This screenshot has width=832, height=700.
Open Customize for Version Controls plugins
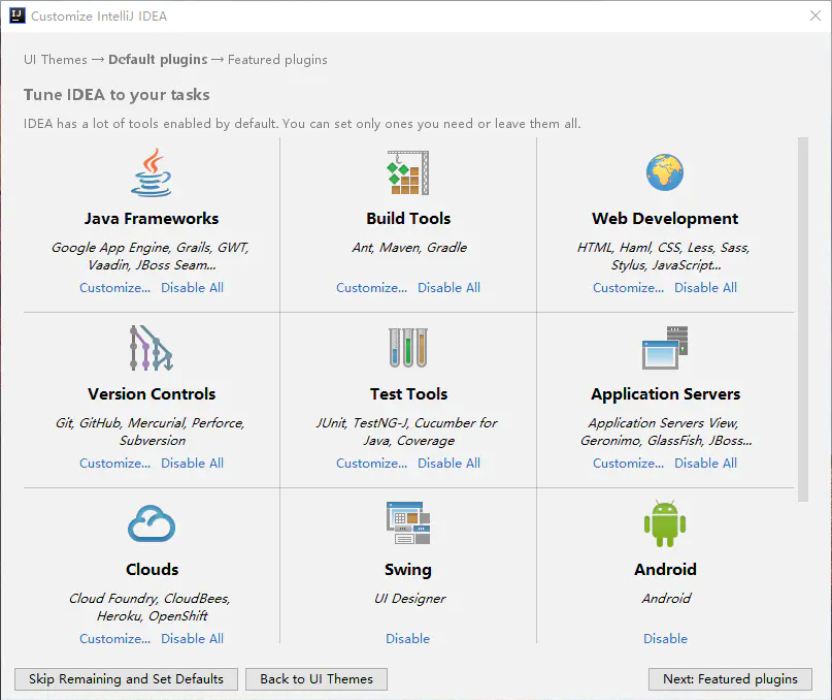pos(115,463)
